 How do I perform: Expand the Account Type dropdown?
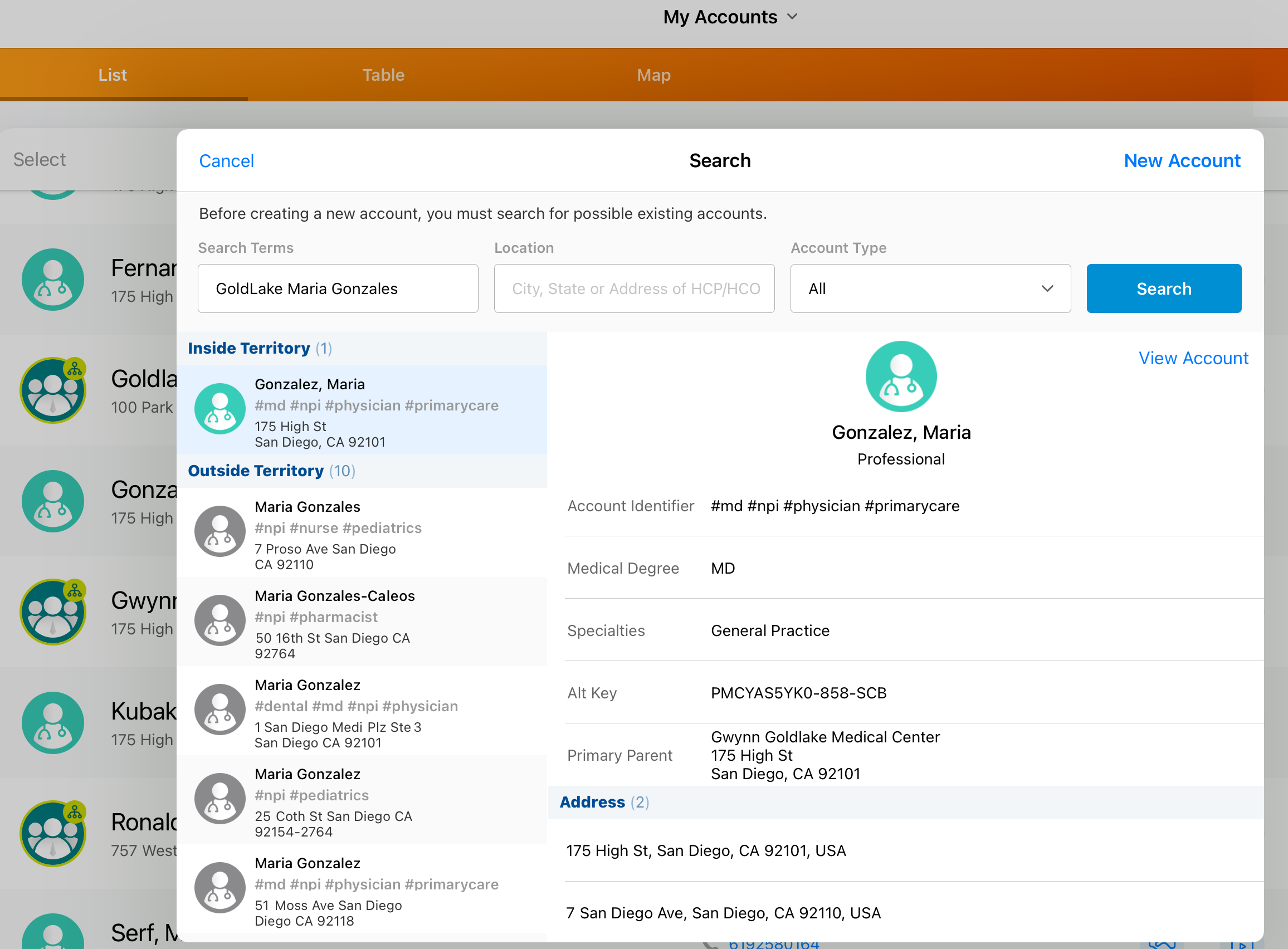[930, 288]
